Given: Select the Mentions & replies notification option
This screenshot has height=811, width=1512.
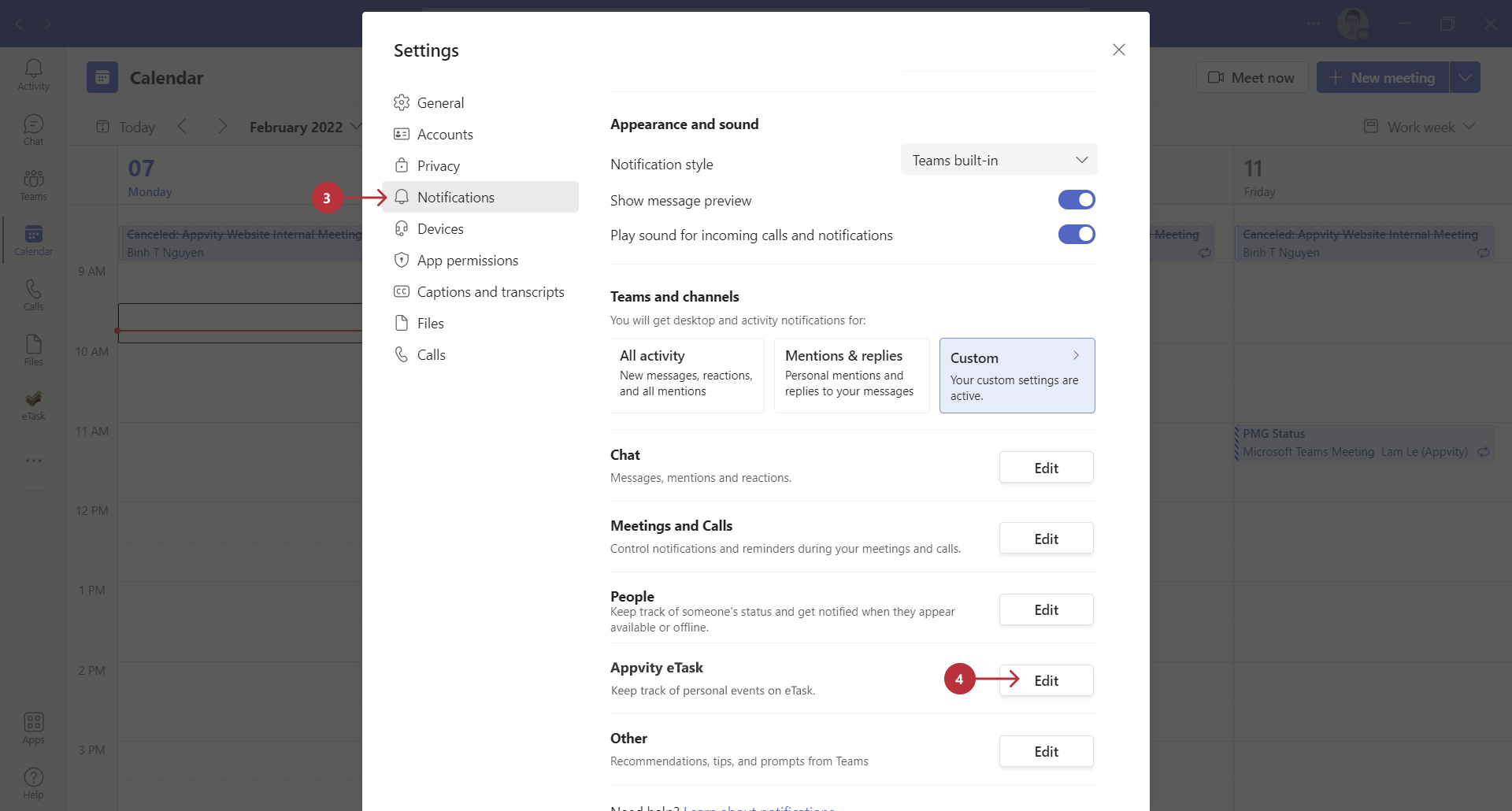Looking at the screenshot, I should [x=851, y=375].
